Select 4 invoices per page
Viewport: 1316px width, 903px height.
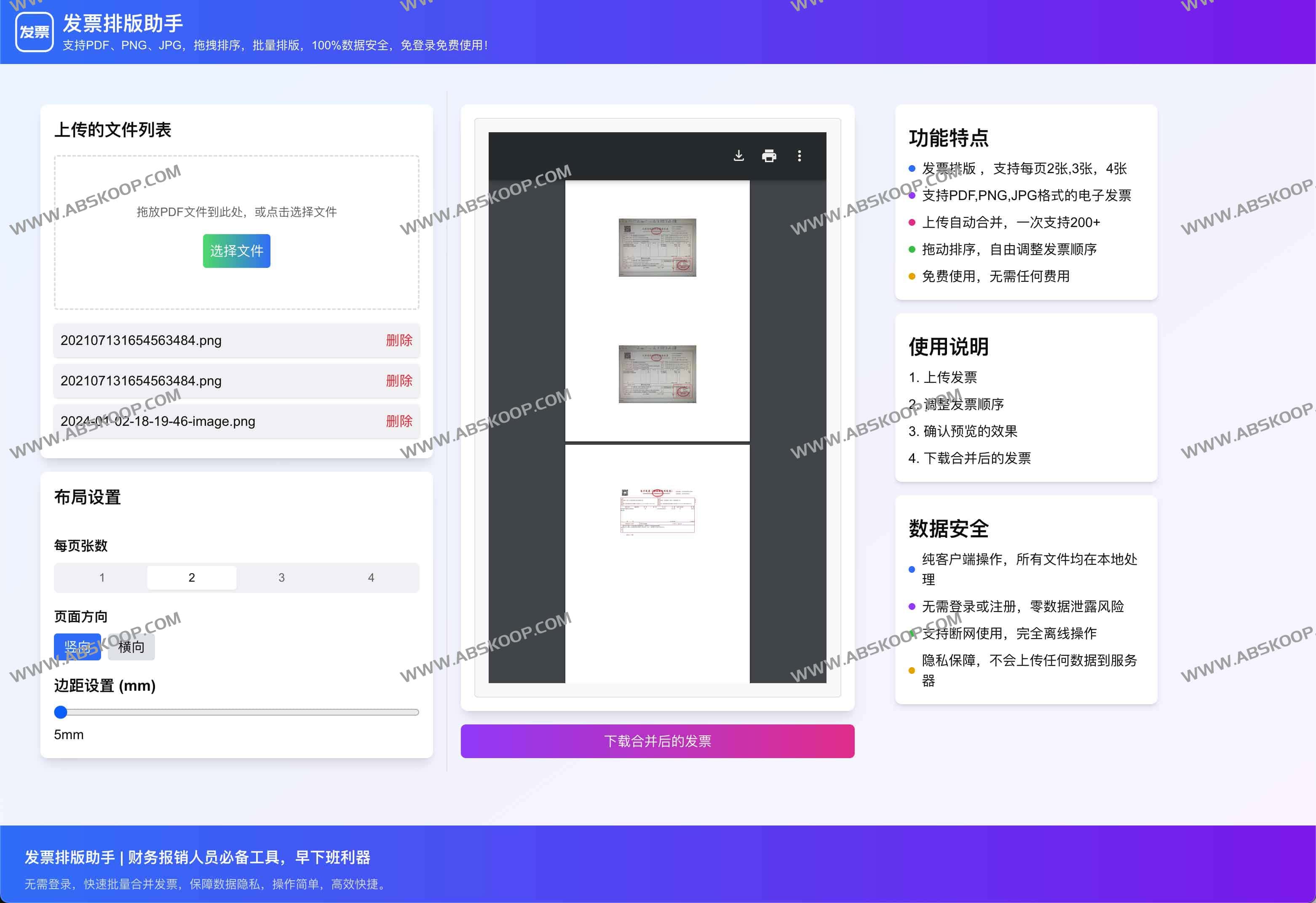[372, 577]
